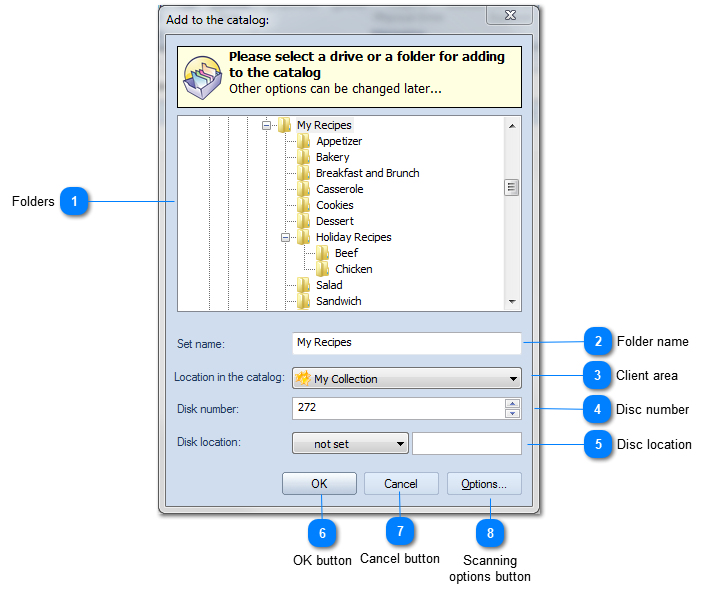The height and width of the screenshot is (600, 708).
Task: Click the Sandwich folder icon
Action: (304, 301)
